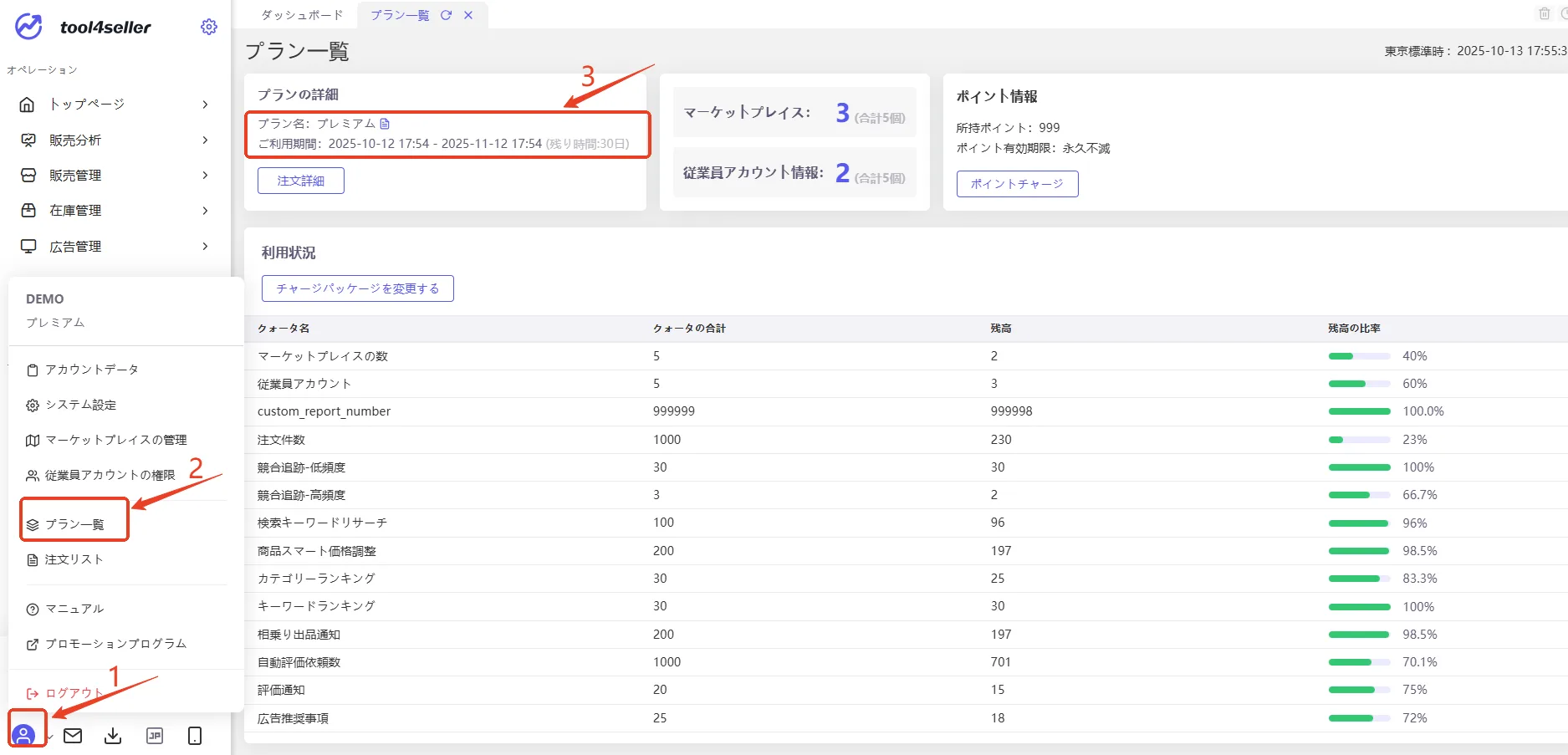This screenshot has height=755, width=1568.
Task: Click the 残高の比率 column header
Action: coord(1354,329)
